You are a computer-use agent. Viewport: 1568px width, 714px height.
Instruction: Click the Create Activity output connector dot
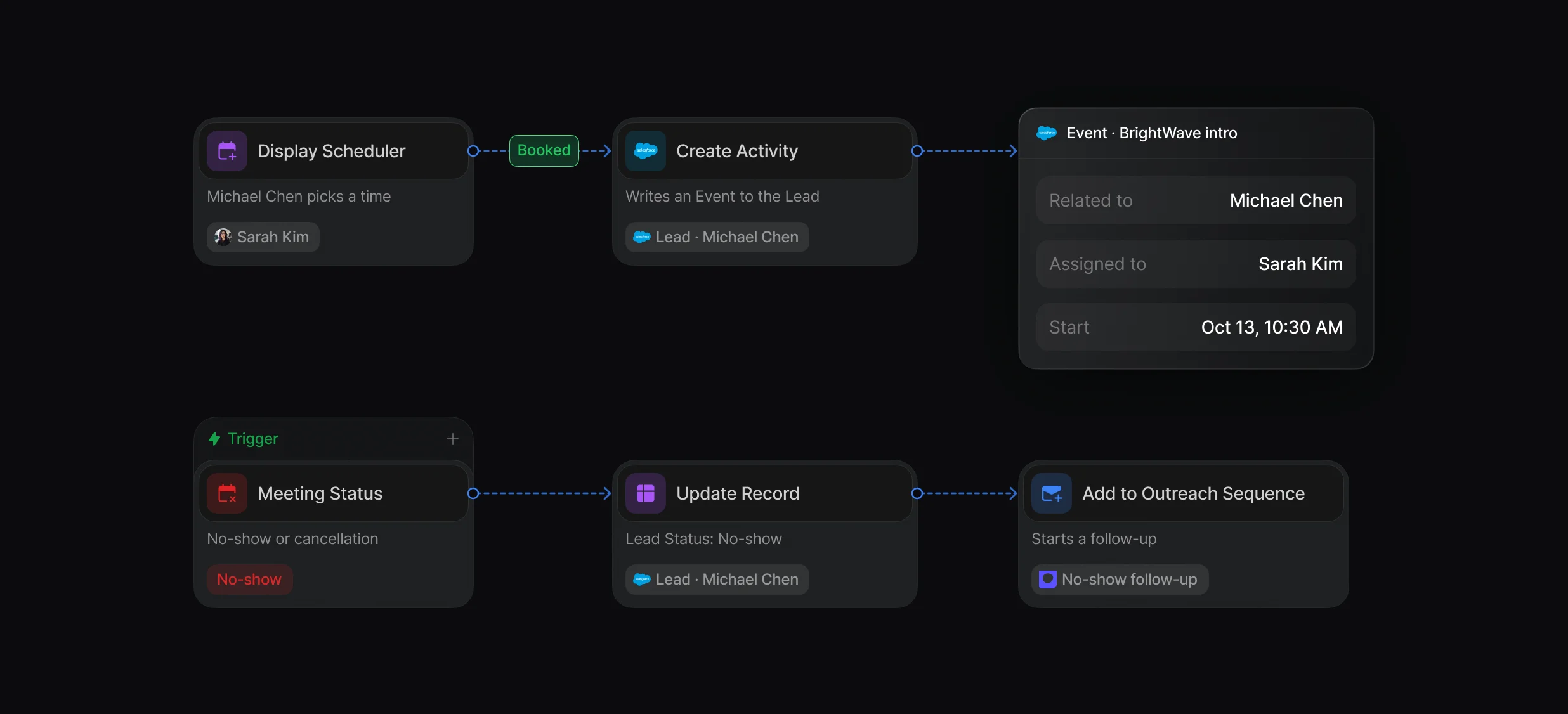pyautogui.click(x=917, y=151)
